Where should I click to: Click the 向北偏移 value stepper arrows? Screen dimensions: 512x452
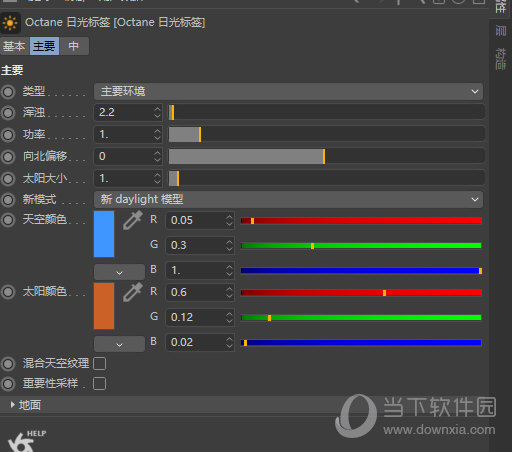(x=157, y=156)
